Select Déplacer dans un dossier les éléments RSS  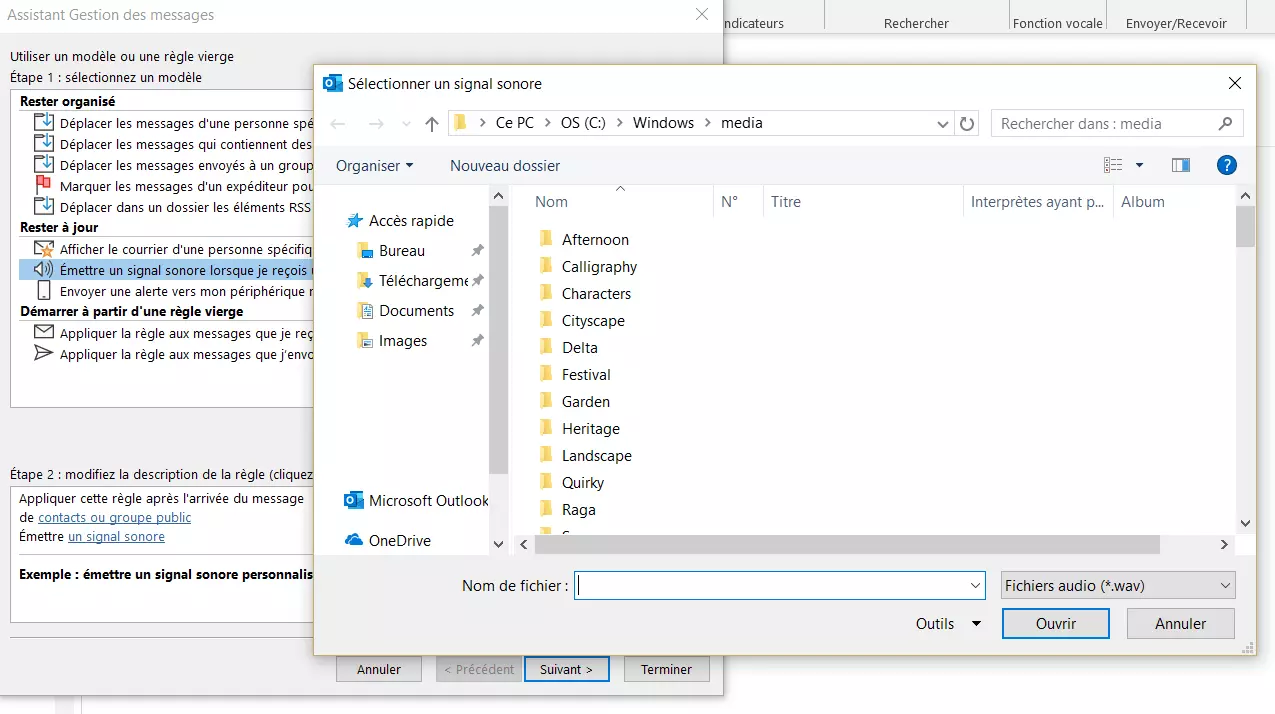pos(173,207)
